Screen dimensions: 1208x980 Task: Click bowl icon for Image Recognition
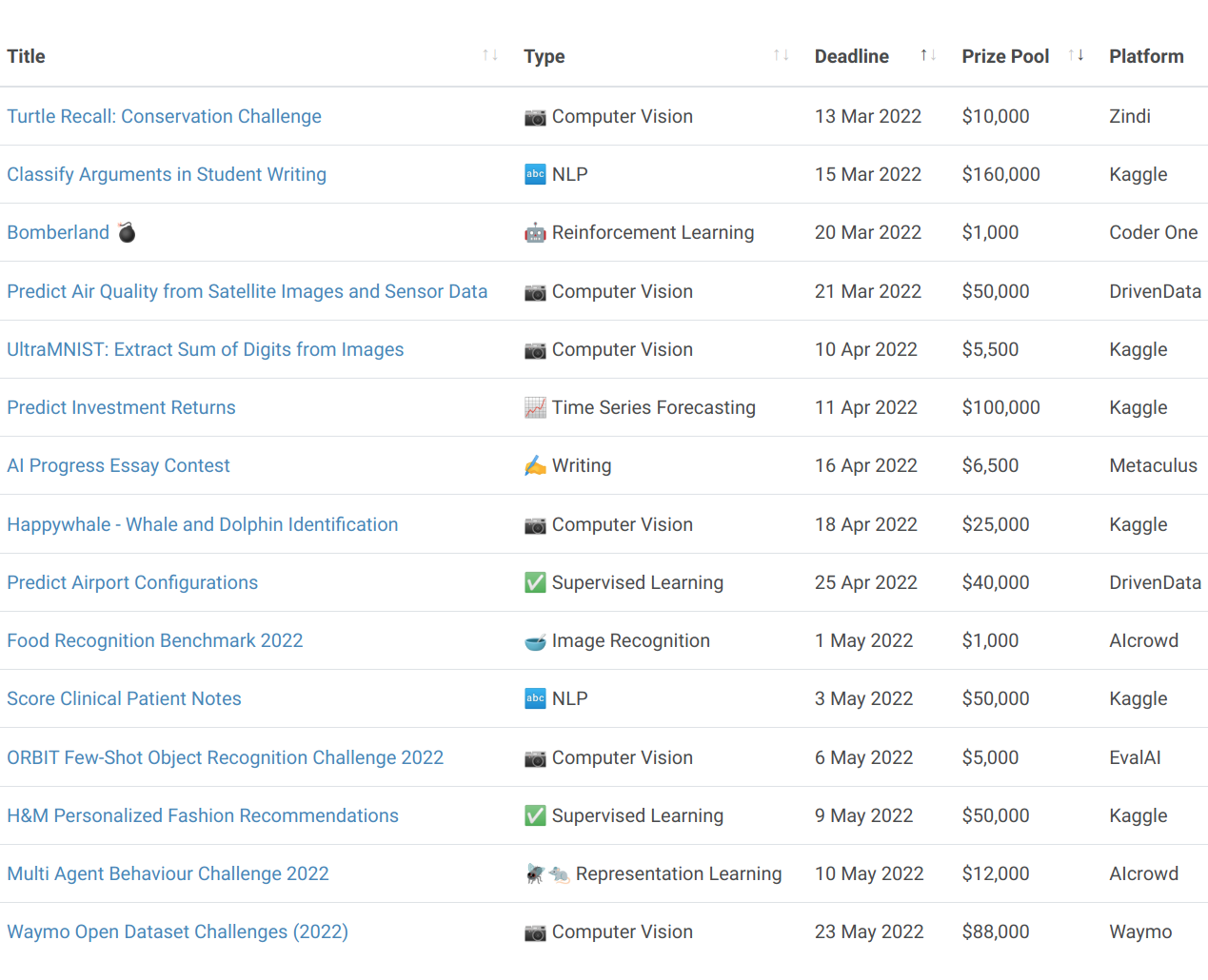pos(535,641)
